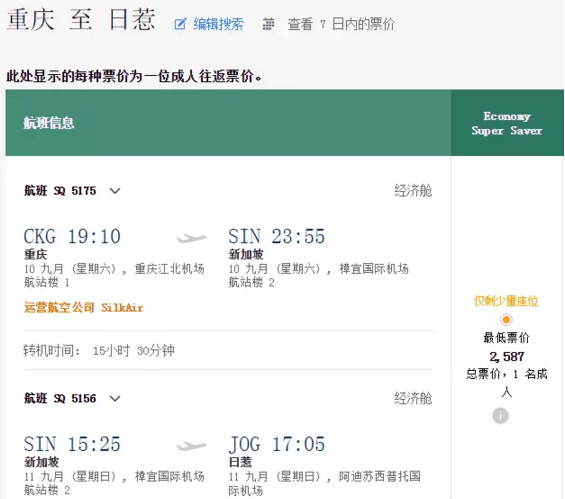The width and height of the screenshot is (565, 499).
Task: Expand flight SQ 5156 details chevron
Action: (x=115, y=398)
